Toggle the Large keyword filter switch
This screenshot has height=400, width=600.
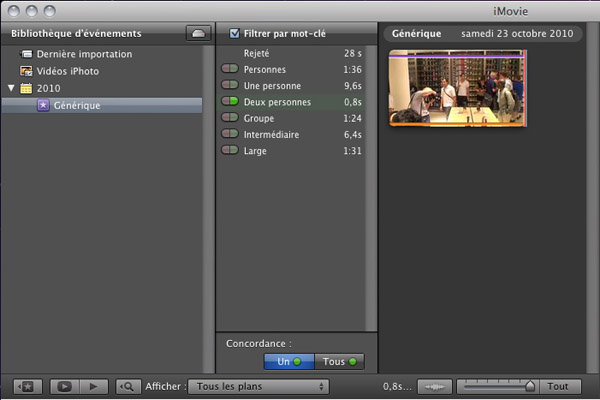point(230,150)
